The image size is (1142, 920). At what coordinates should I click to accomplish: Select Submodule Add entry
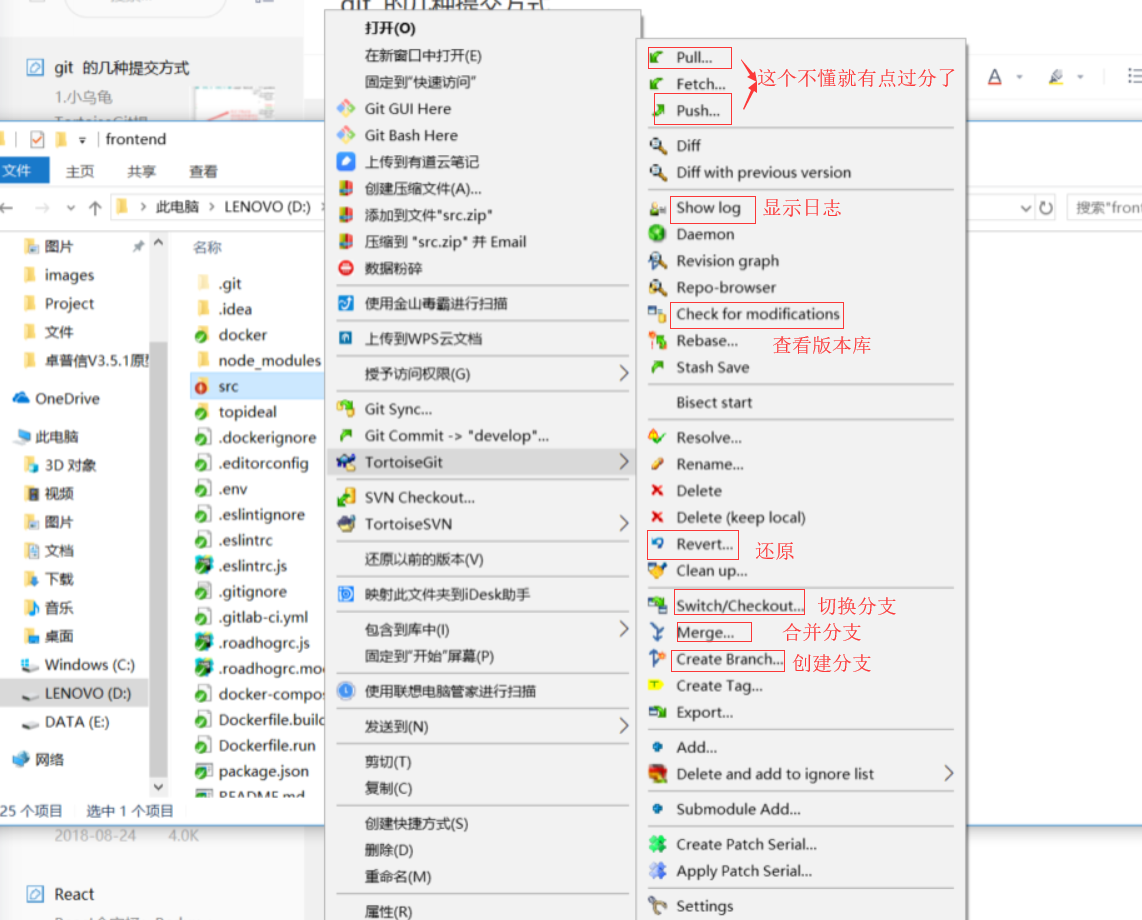click(x=801, y=809)
